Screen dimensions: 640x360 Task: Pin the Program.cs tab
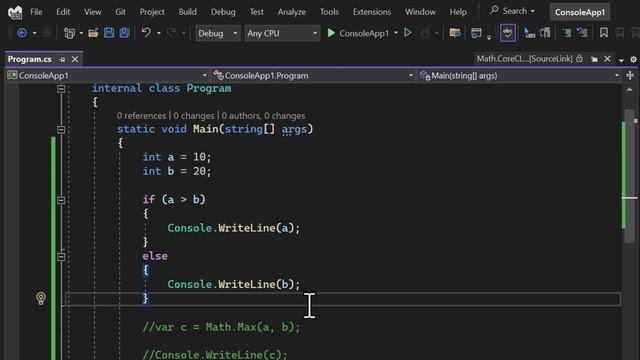[62, 60]
